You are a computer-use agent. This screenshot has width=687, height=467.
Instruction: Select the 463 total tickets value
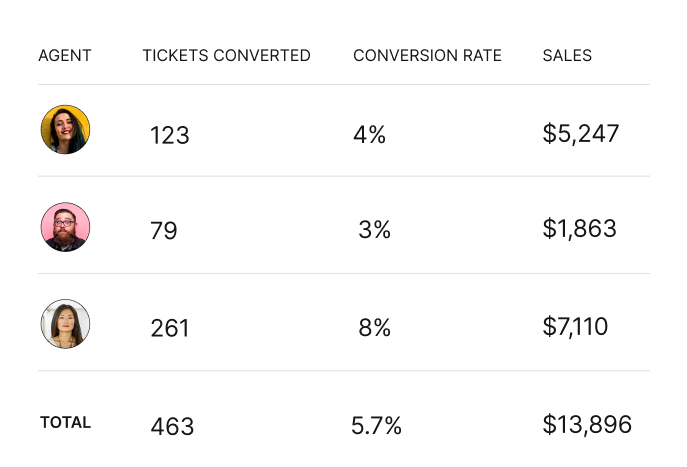click(172, 427)
